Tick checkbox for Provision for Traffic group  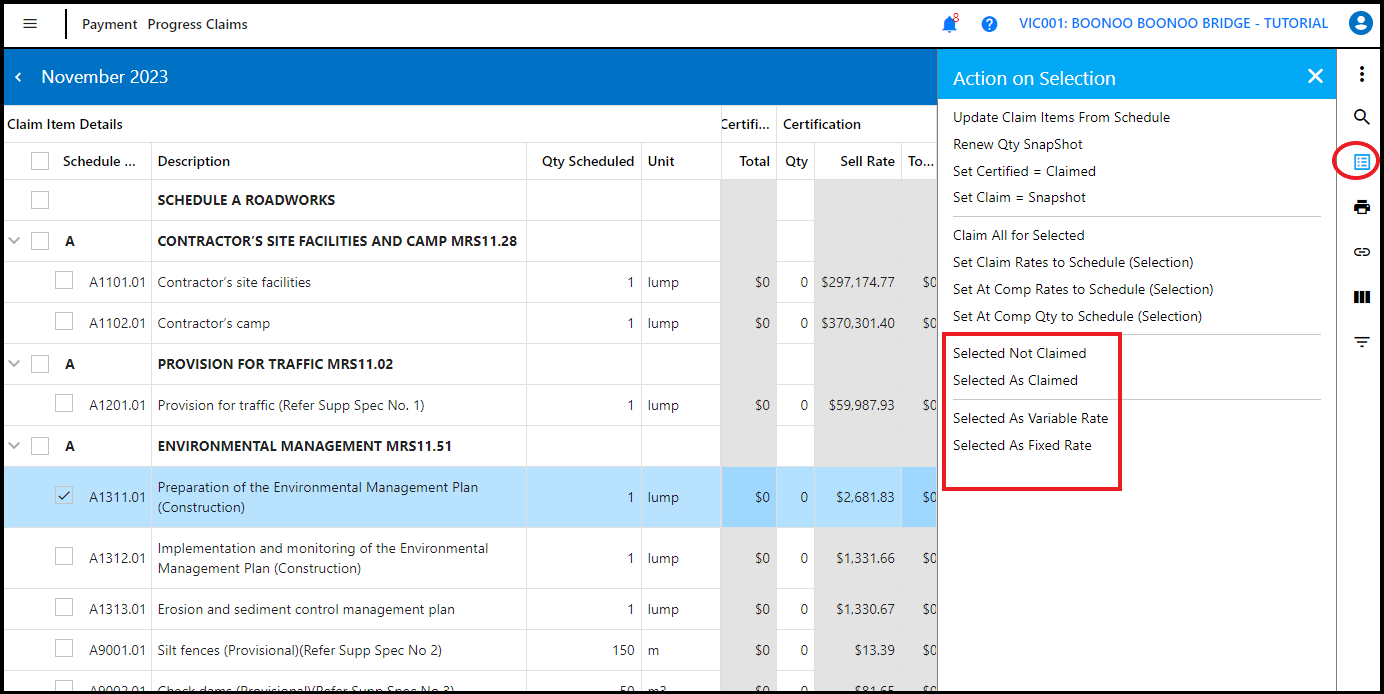click(40, 364)
